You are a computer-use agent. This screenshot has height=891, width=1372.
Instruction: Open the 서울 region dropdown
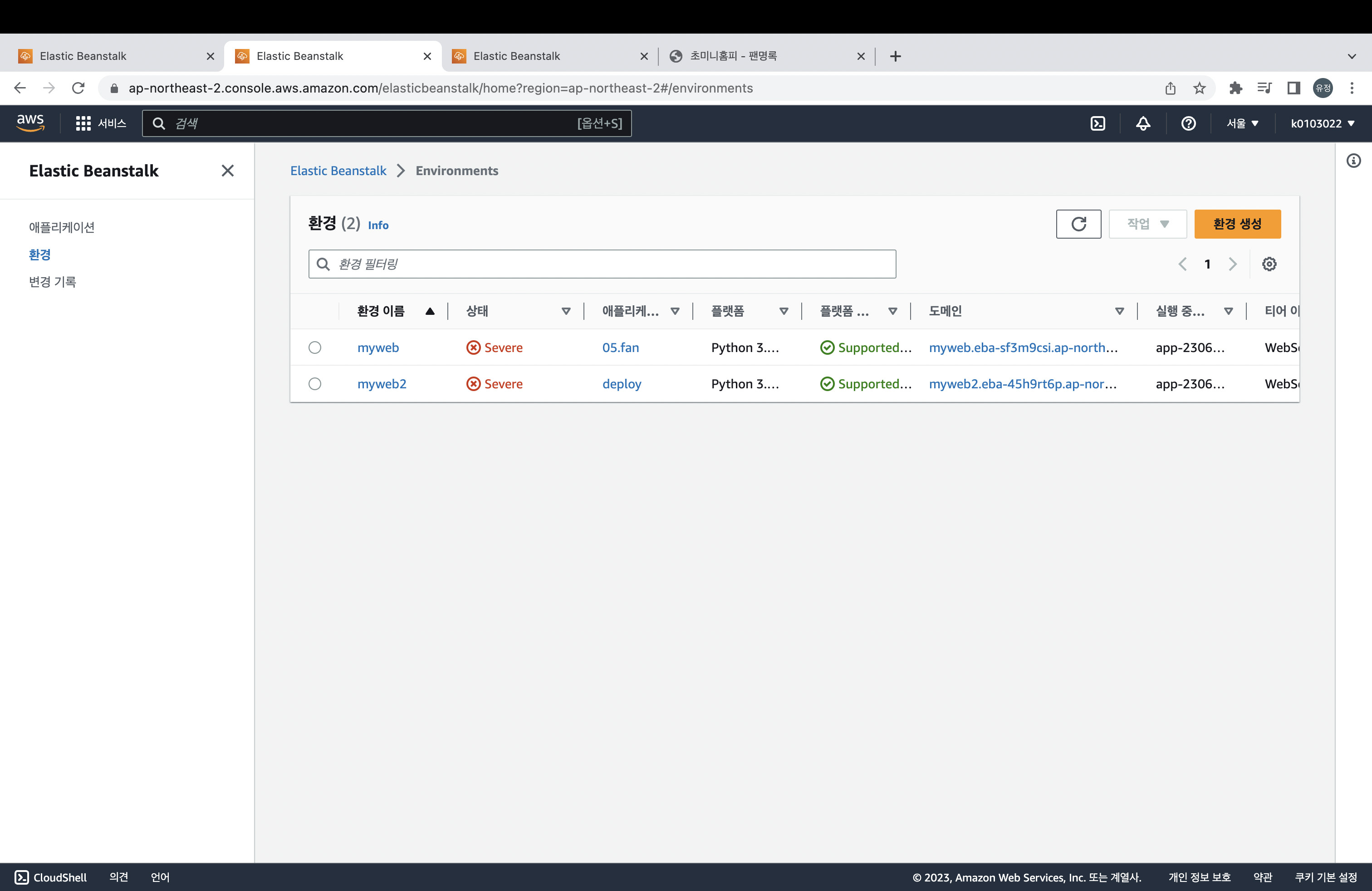click(1242, 123)
